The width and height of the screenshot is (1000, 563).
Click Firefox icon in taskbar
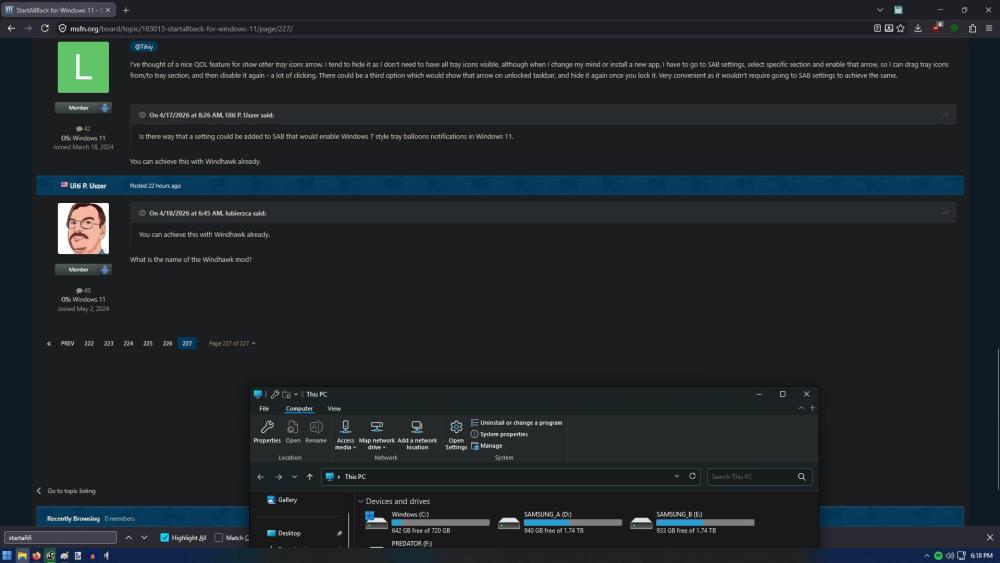point(36,555)
